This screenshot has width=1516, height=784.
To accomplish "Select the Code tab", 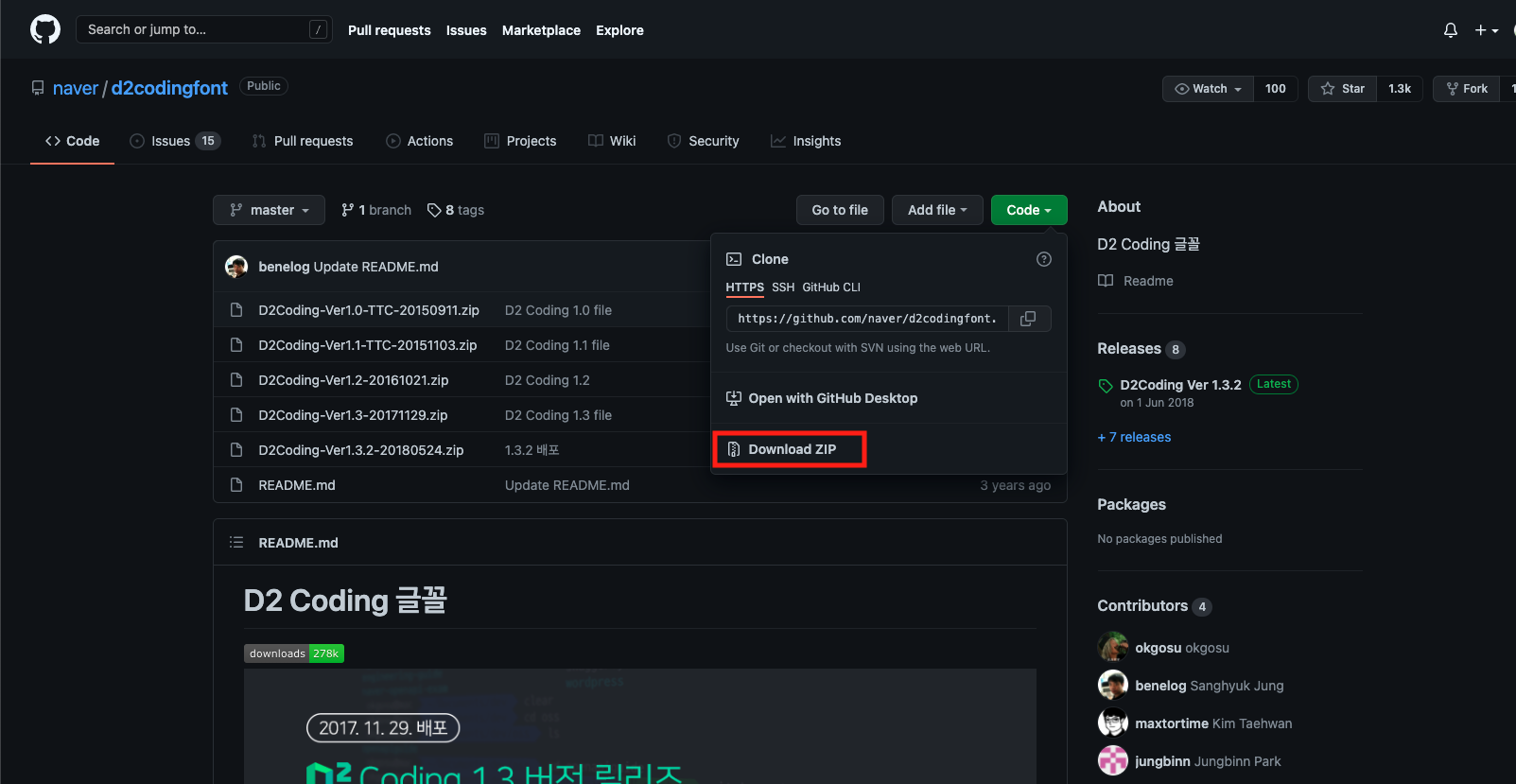I will (72, 141).
